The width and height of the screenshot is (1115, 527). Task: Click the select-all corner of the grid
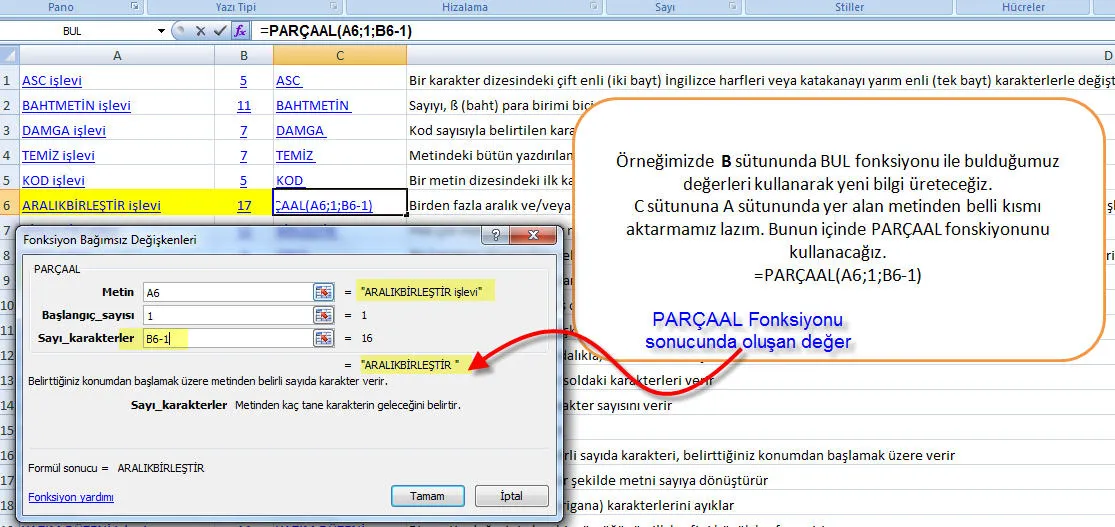tap(10, 55)
